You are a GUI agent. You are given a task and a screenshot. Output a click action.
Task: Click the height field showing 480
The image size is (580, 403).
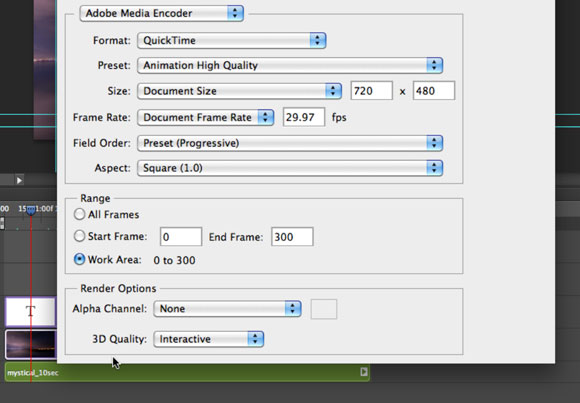434,91
